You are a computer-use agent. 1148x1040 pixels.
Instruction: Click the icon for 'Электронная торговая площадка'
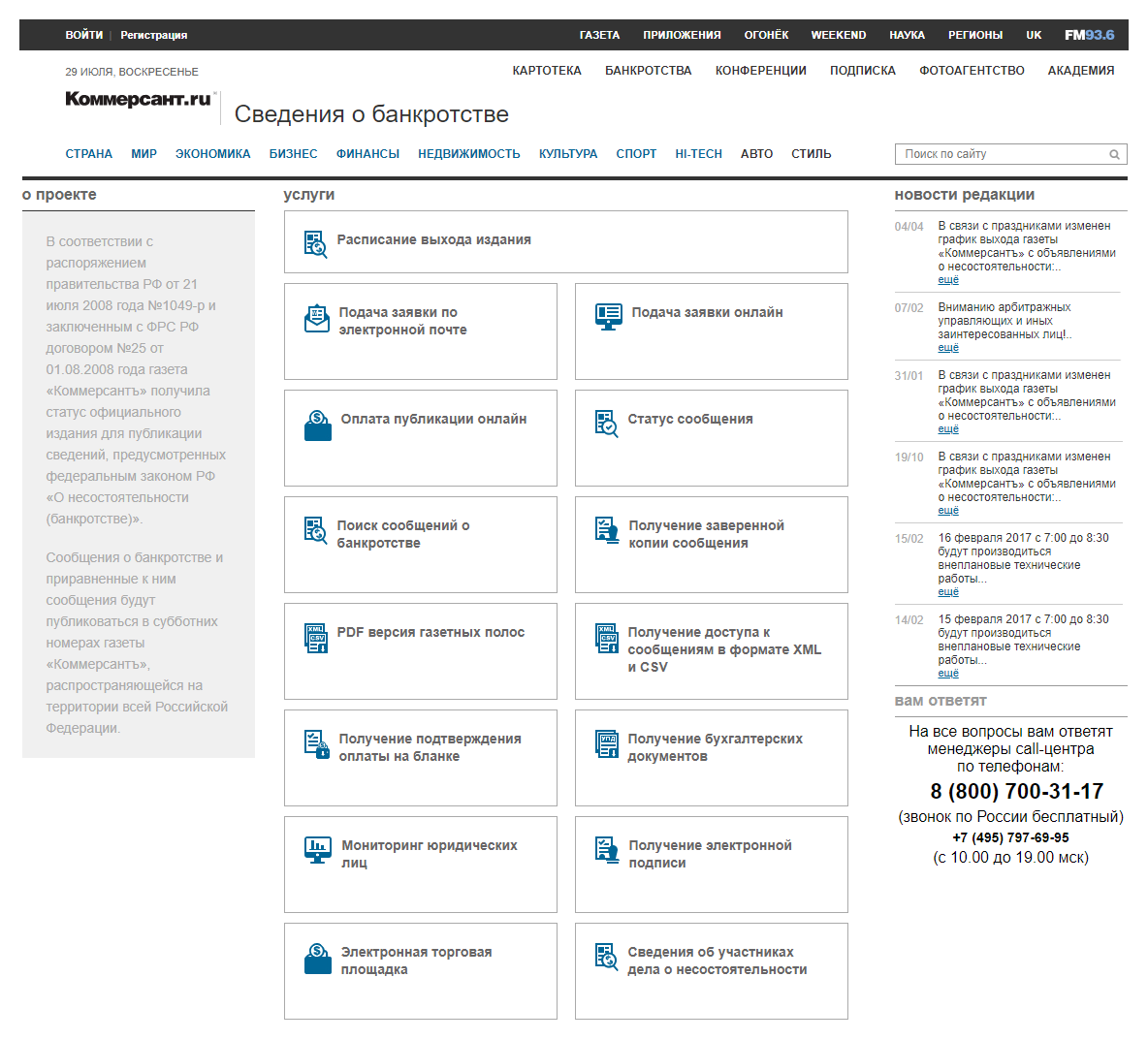(x=318, y=958)
